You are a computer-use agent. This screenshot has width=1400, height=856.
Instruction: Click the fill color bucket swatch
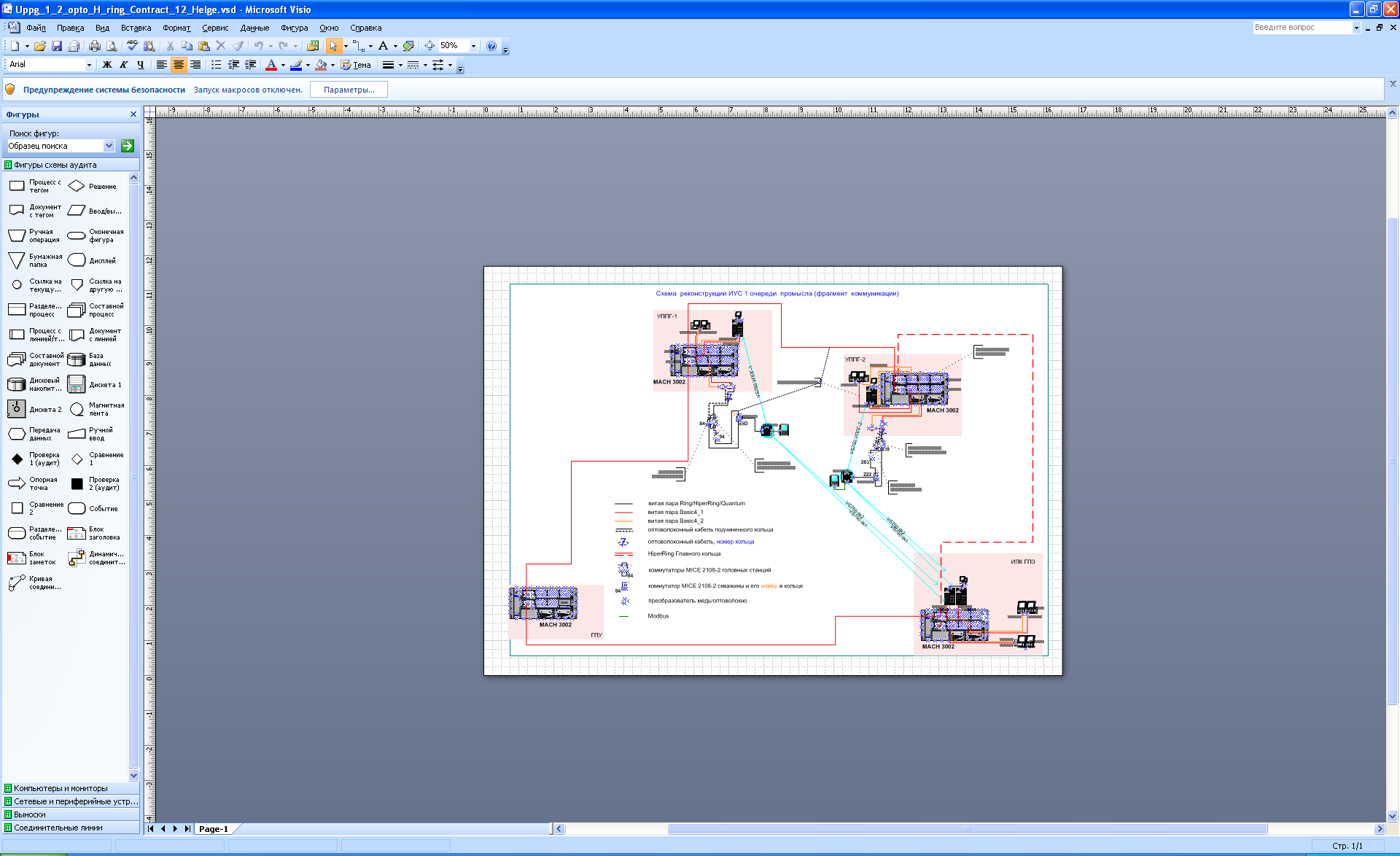pos(321,65)
